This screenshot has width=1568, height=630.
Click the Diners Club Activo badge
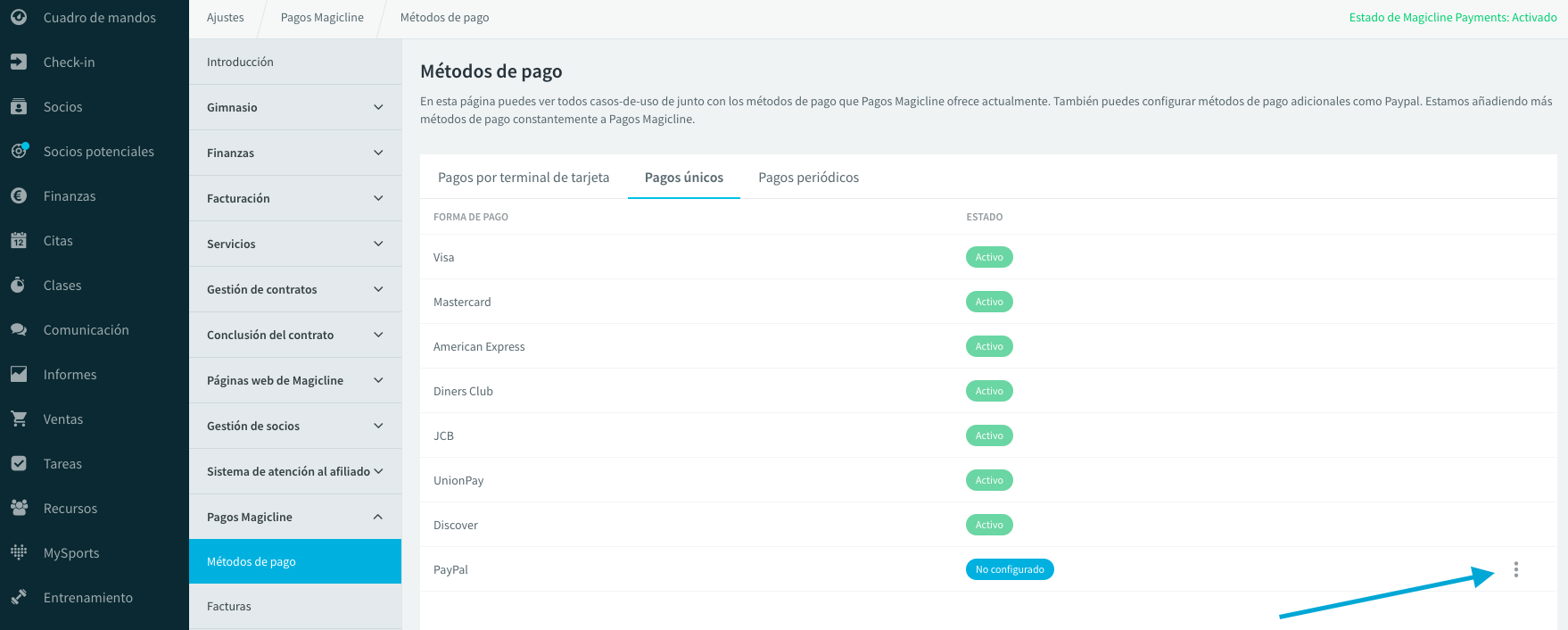989,391
